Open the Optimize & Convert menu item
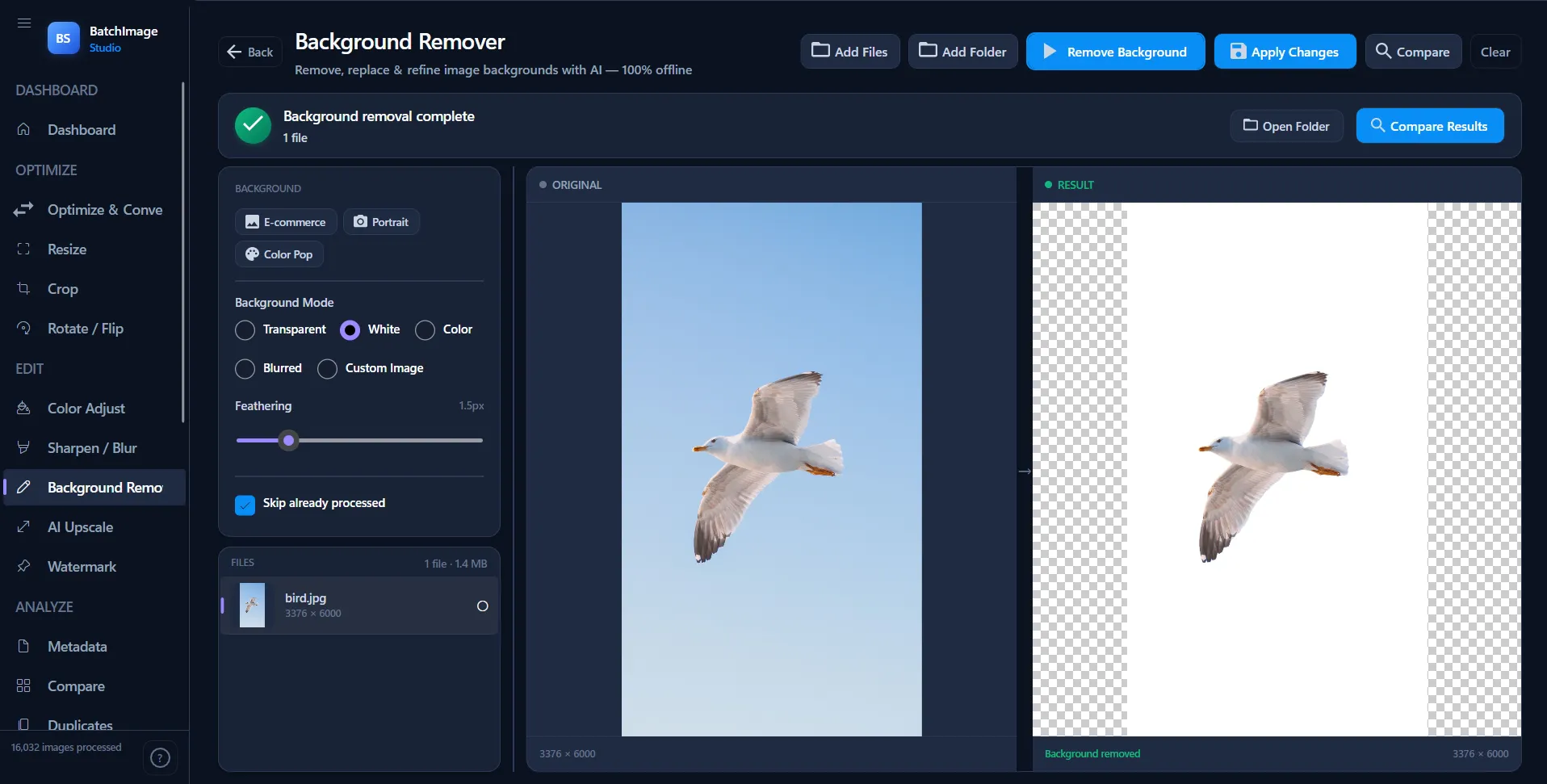The image size is (1547, 784). pos(94,210)
